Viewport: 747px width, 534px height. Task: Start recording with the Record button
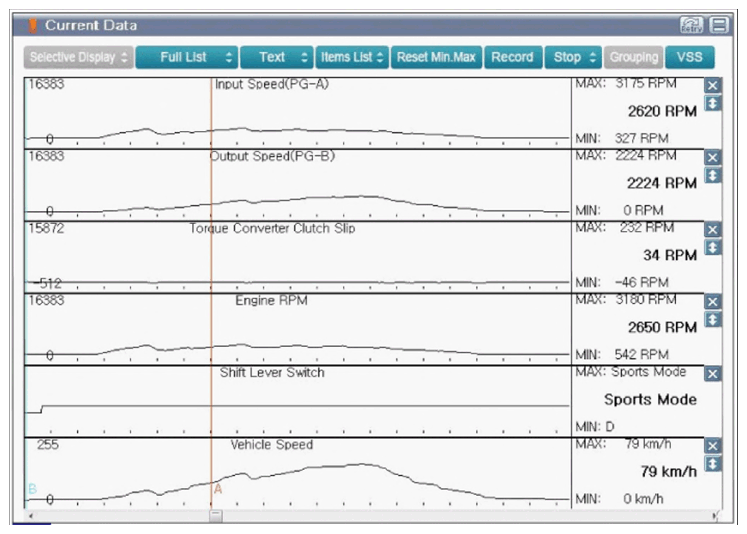pyautogui.click(x=513, y=58)
